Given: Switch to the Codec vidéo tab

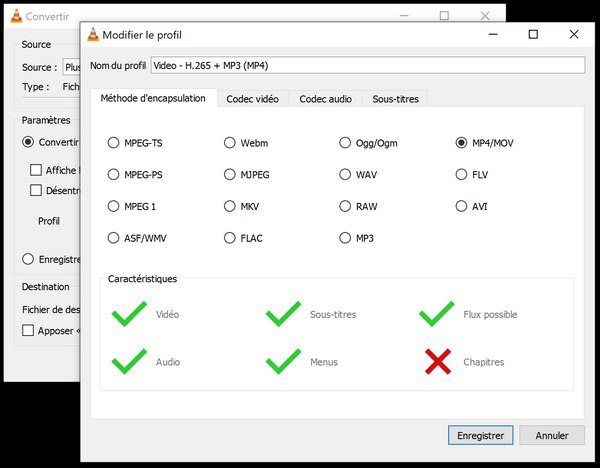Looking at the screenshot, I should (x=253, y=98).
